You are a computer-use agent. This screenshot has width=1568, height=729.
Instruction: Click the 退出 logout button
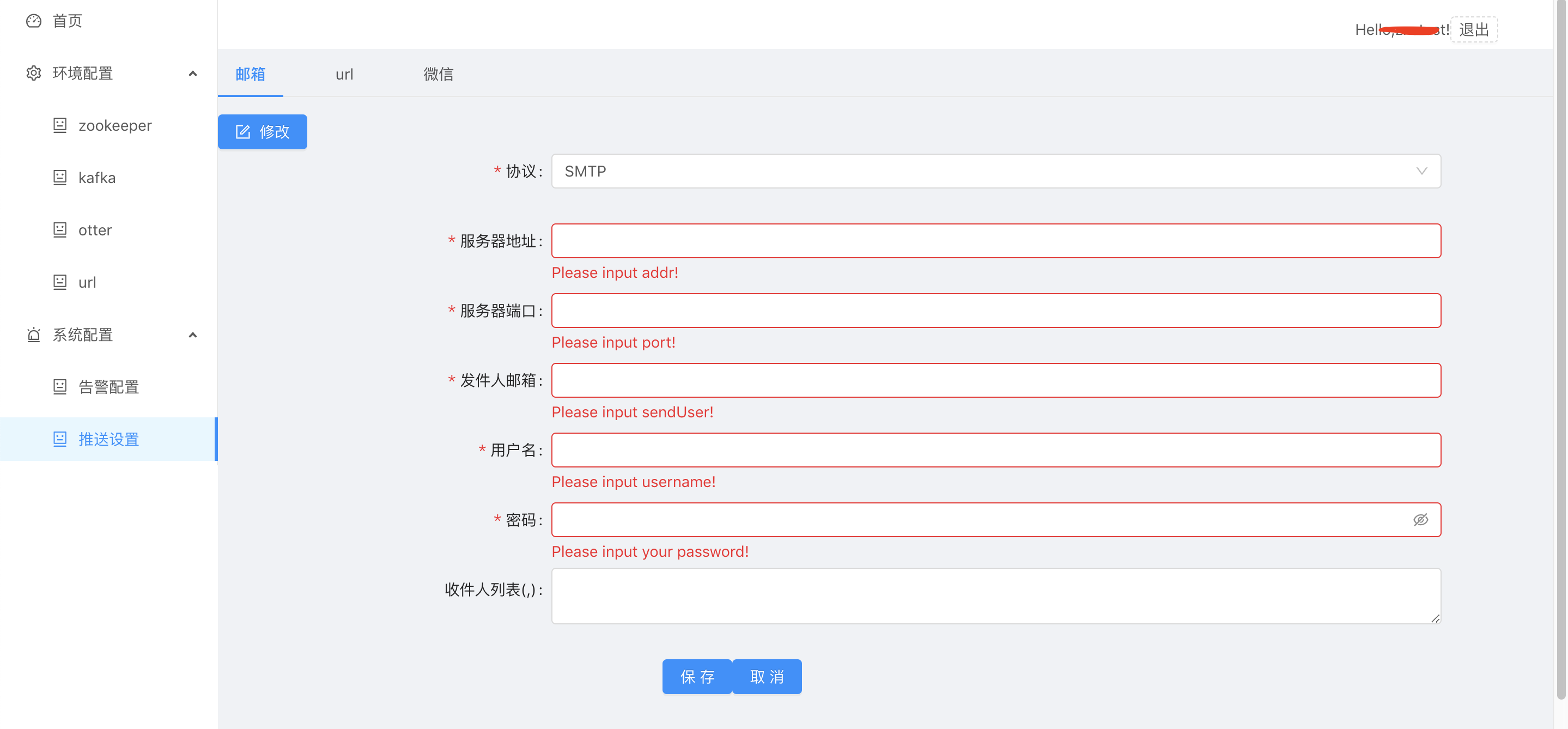pos(1474,30)
